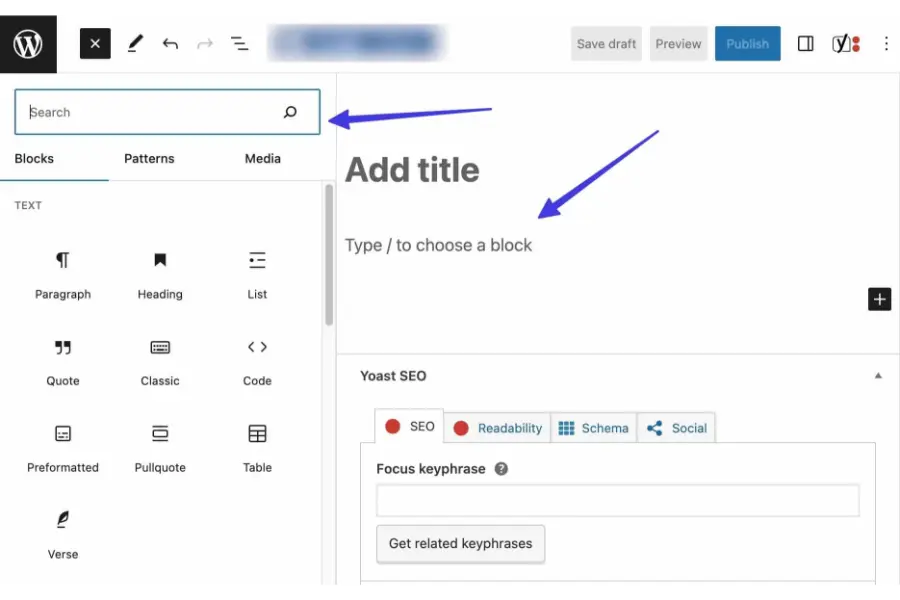The height and width of the screenshot is (600, 900).
Task: Publish the post
Action: coord(747,44)
